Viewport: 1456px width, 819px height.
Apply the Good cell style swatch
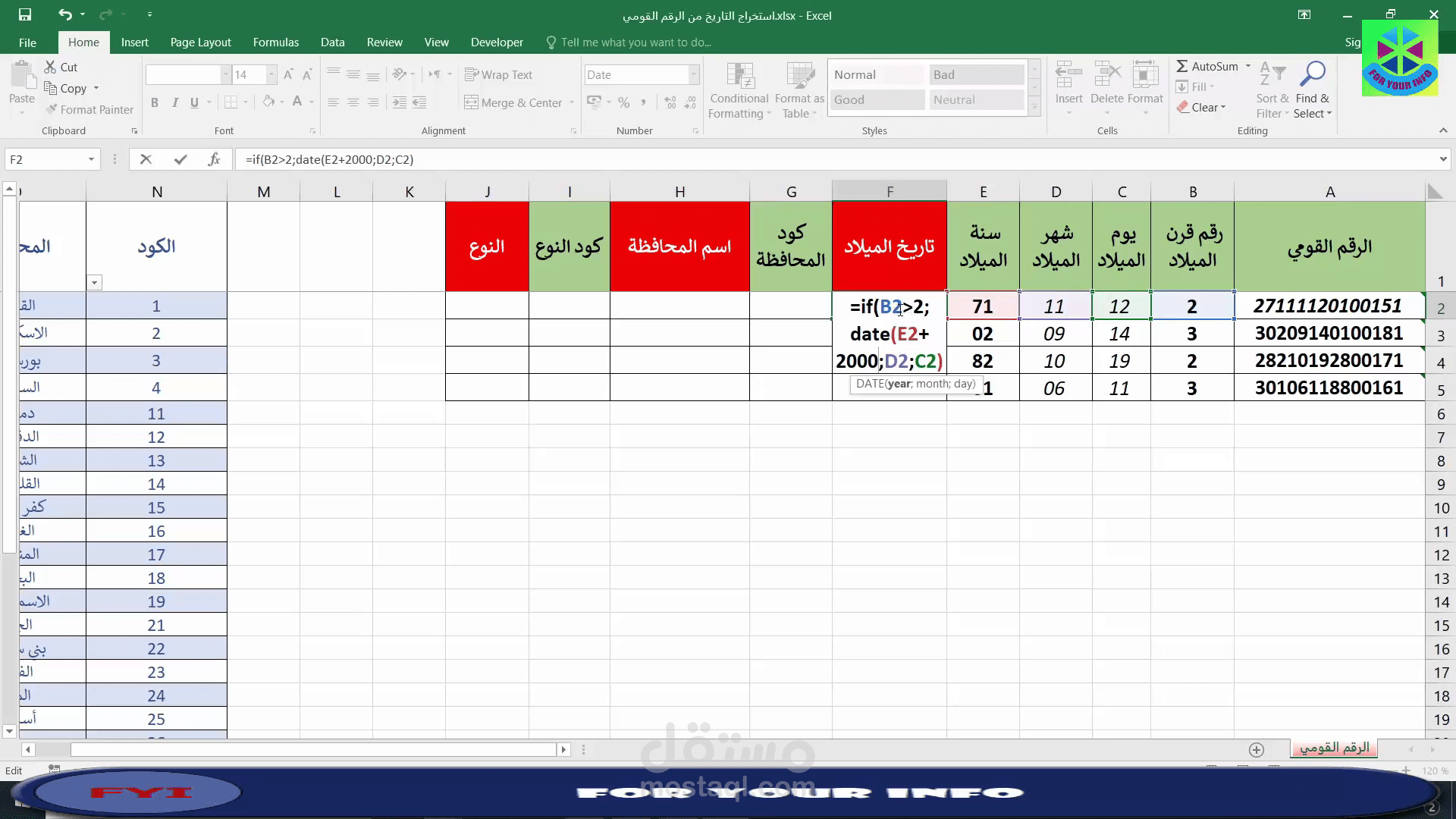click(x=877, y=99)
